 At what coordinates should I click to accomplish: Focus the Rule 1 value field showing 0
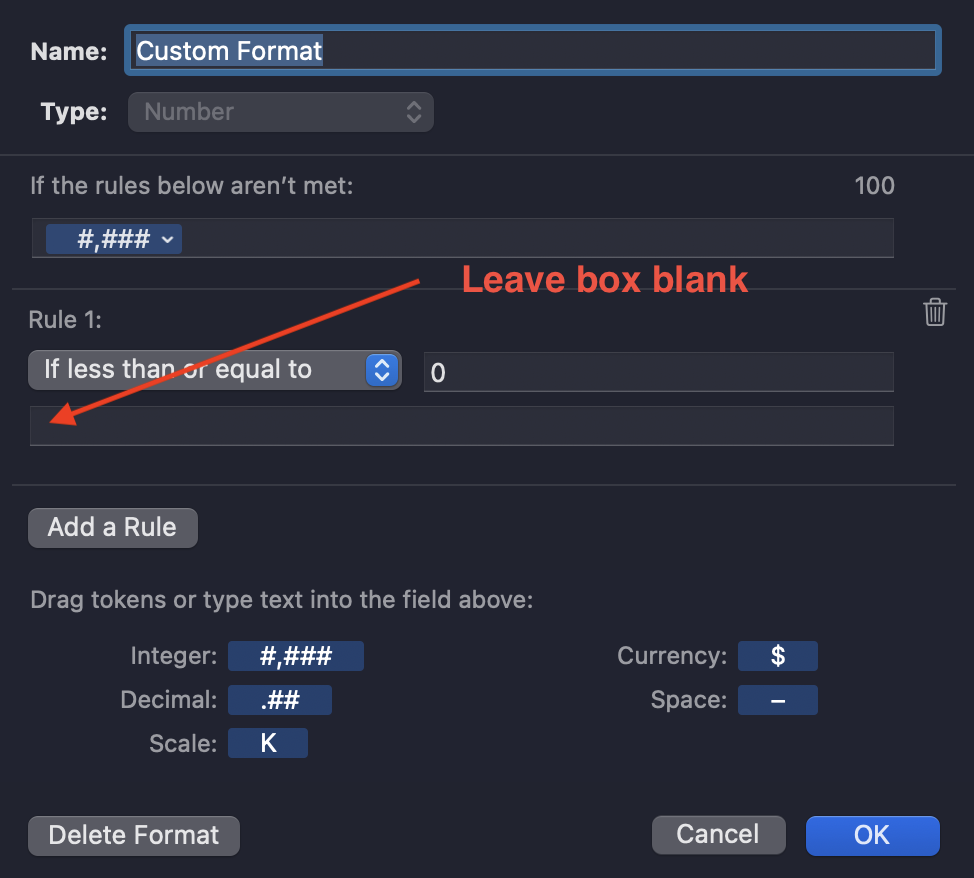click(x=658, y=372)
